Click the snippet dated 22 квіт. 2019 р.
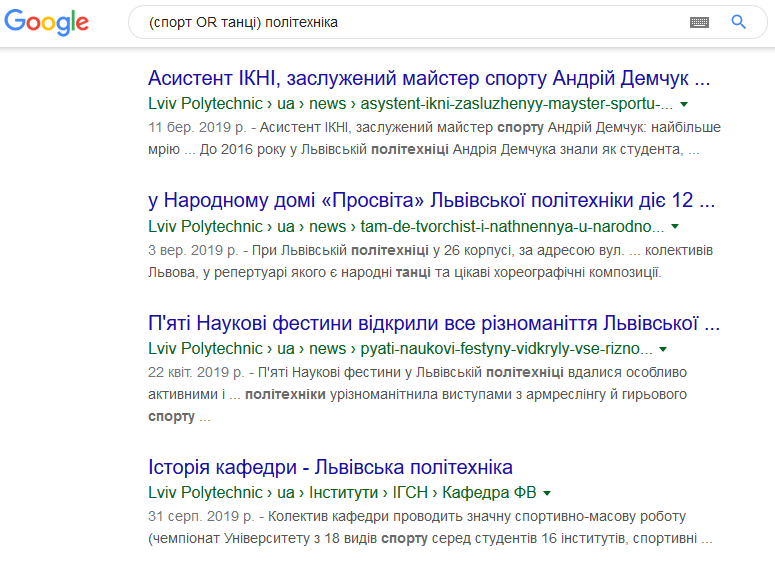This screenshot has height=566, width=775. [417, 394]
